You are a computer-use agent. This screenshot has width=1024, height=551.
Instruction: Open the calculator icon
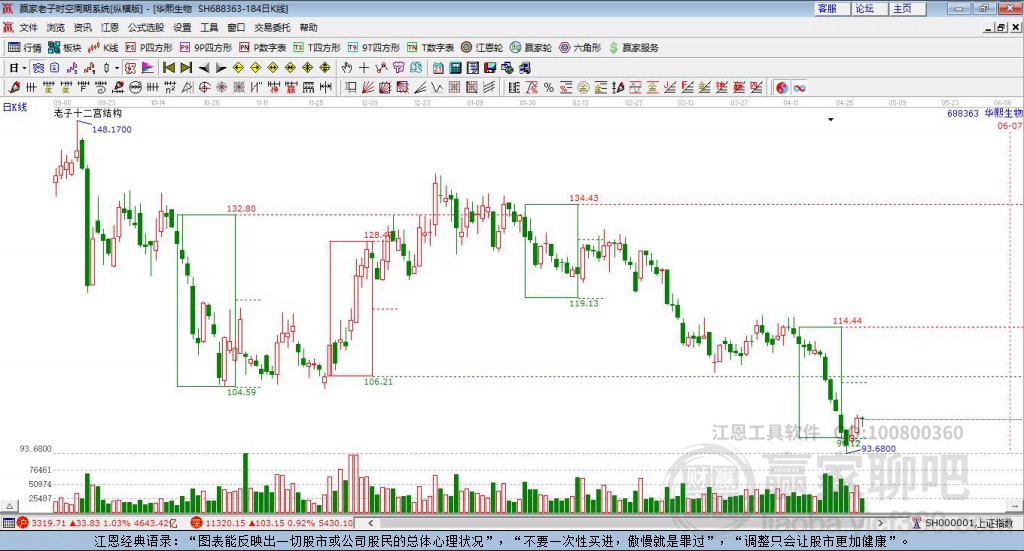point(455,68)
